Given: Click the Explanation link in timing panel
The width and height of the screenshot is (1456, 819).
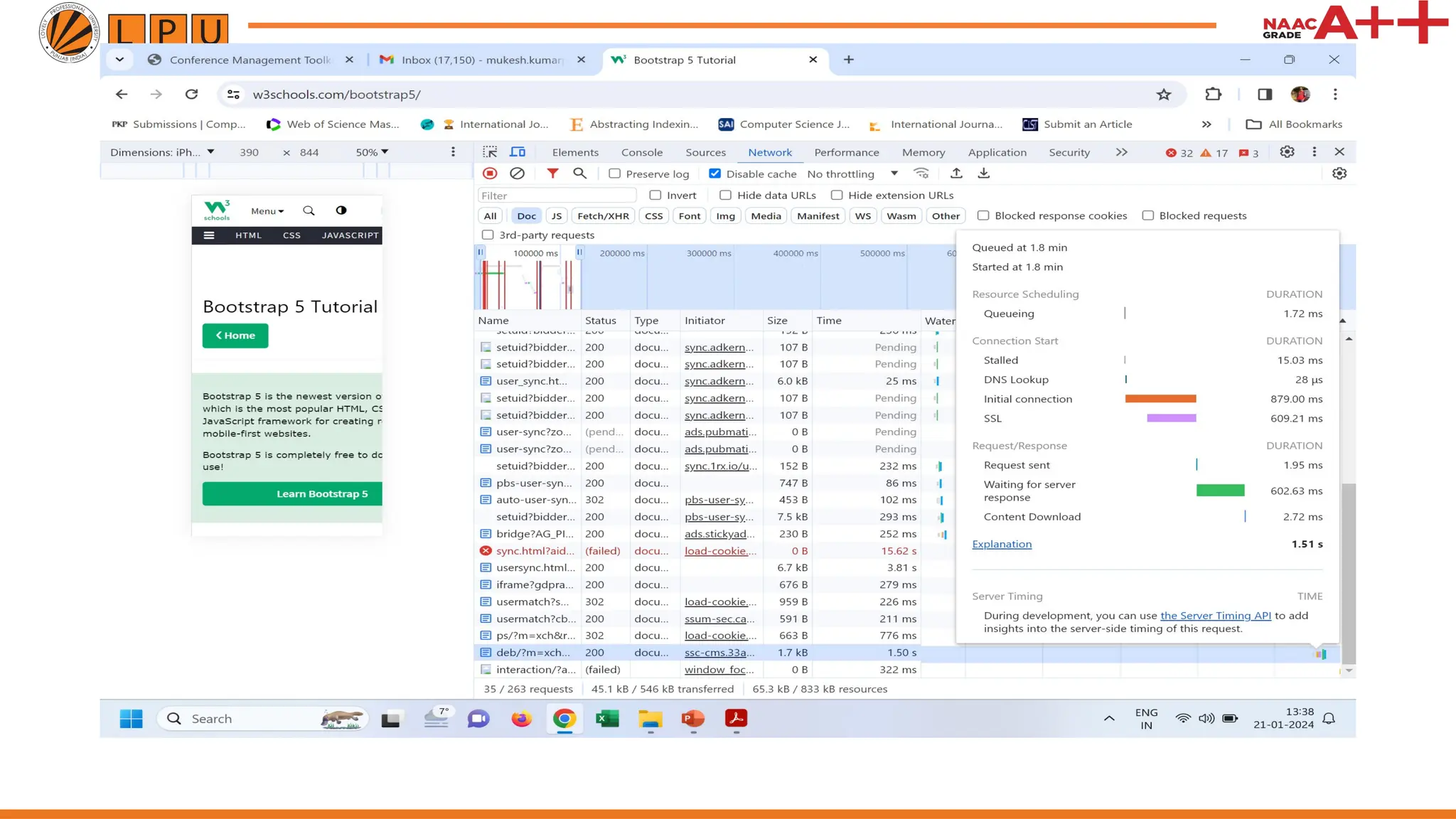Looking at the screenshot, I should [1002, 544].
